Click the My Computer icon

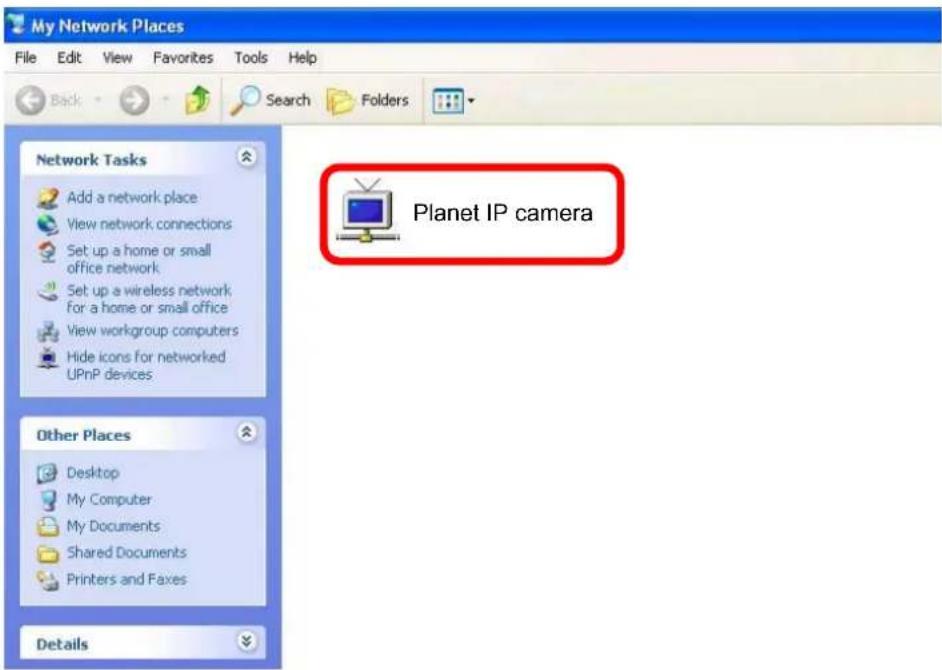(x=48, y=500)
